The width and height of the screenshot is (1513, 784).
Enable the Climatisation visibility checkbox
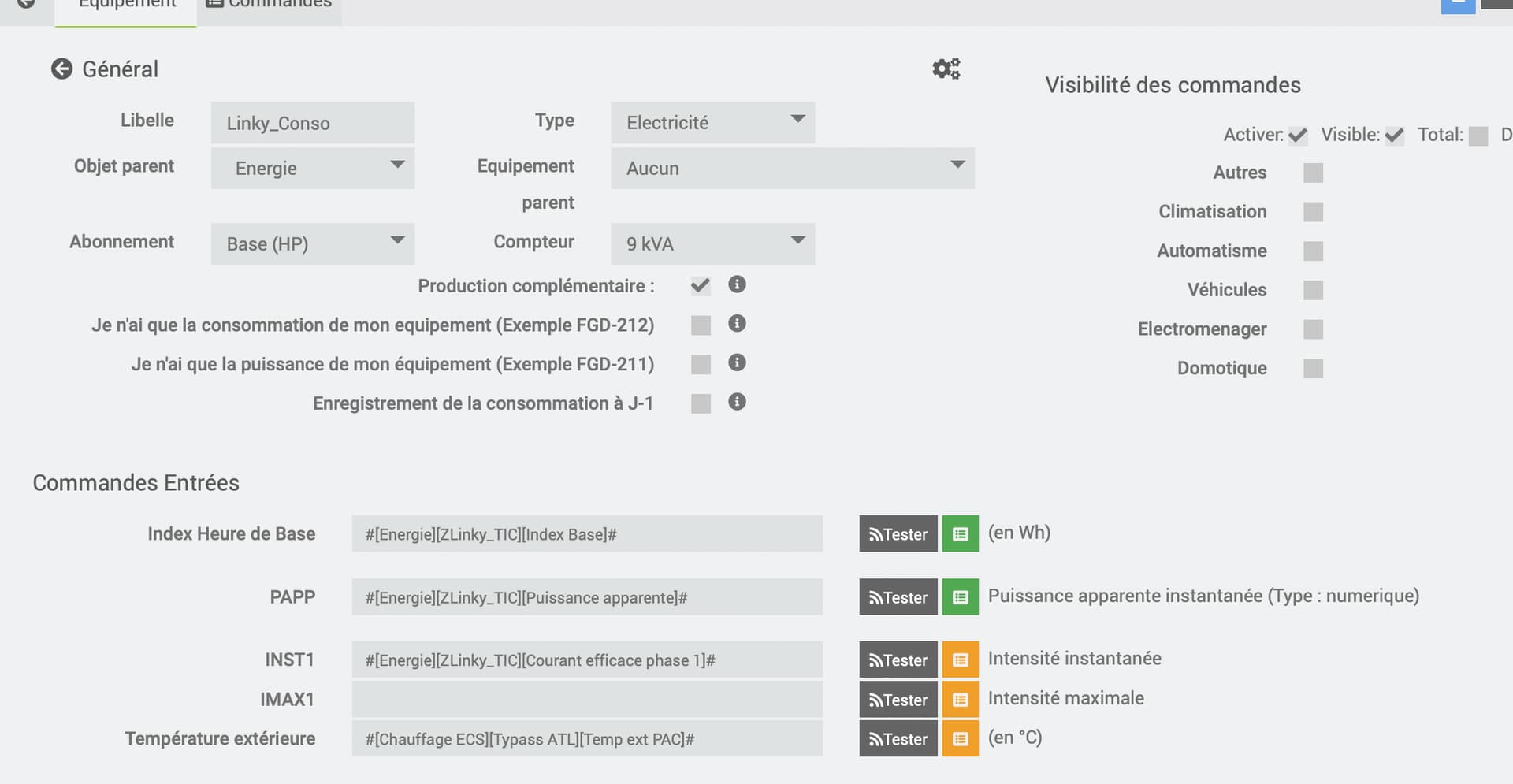click(1313, 212)
